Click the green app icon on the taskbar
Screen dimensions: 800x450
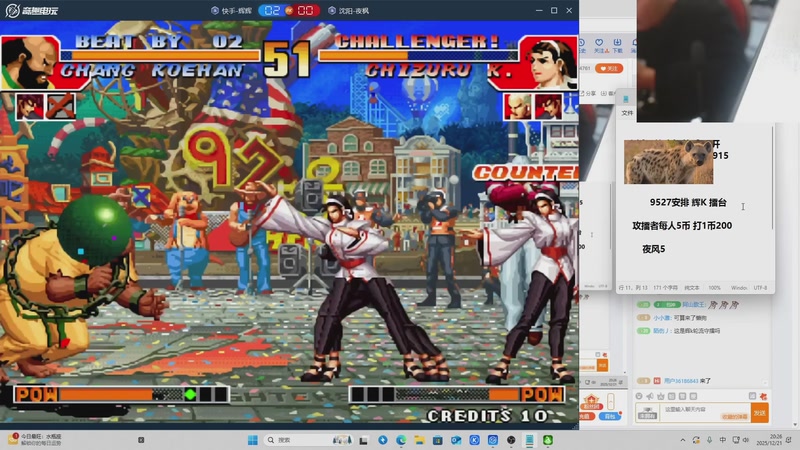548,440
